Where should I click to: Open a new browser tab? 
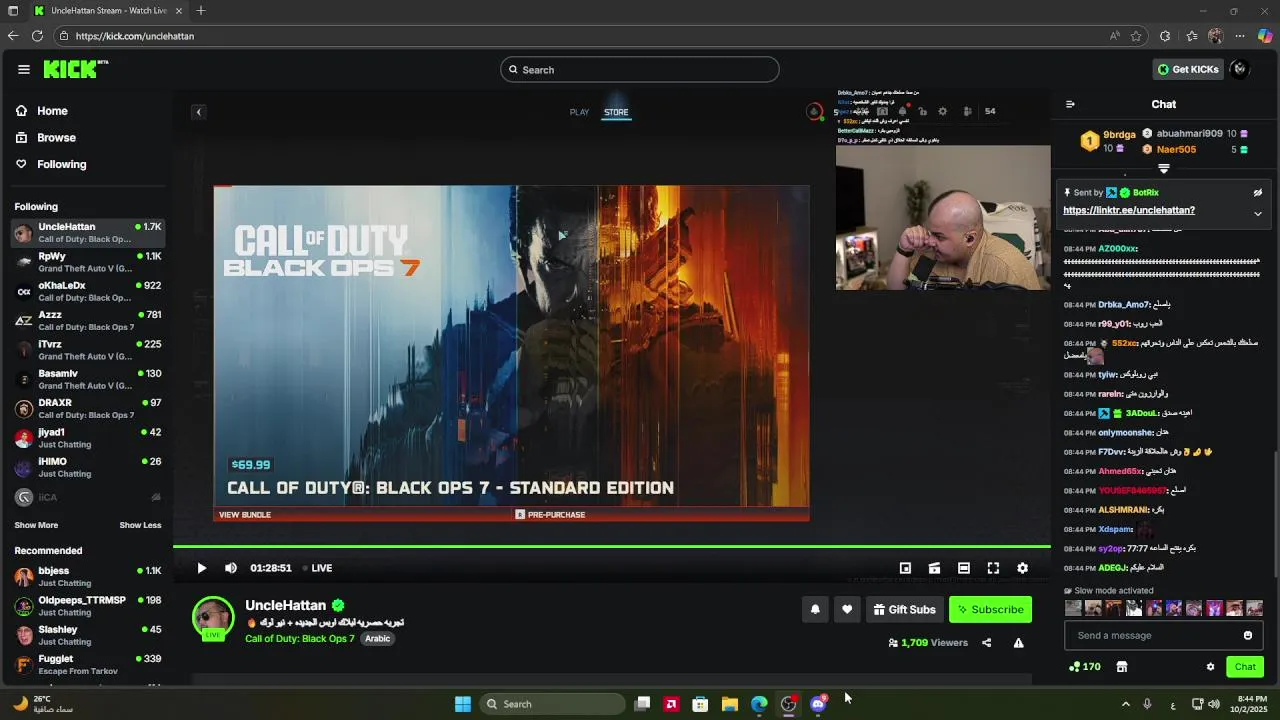[201, 11]
